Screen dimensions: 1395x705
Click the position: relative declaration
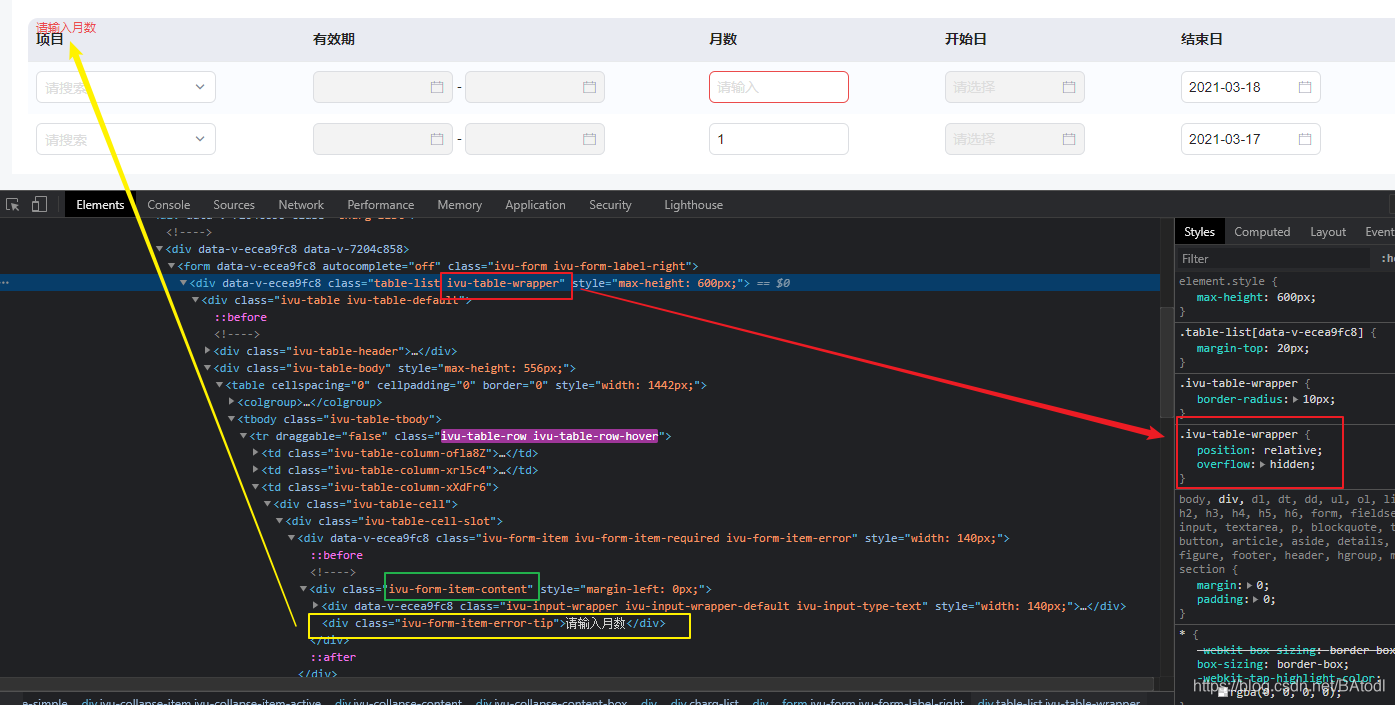[1259, 449]
